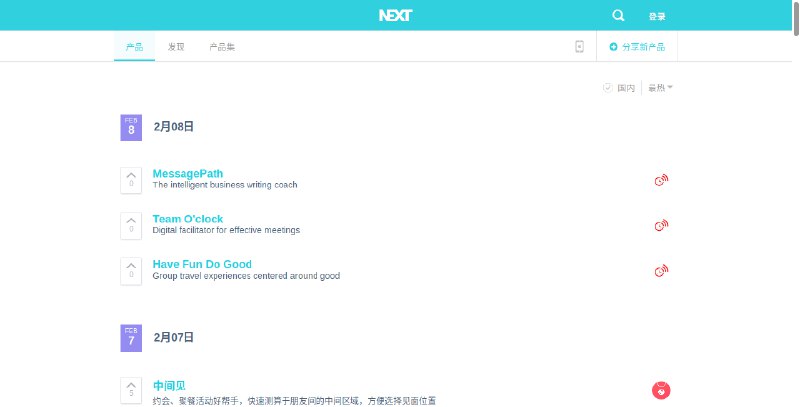The image size is (800, 407).
Task: Expand the 最热 sort dropdown
Action: (660, 88)
